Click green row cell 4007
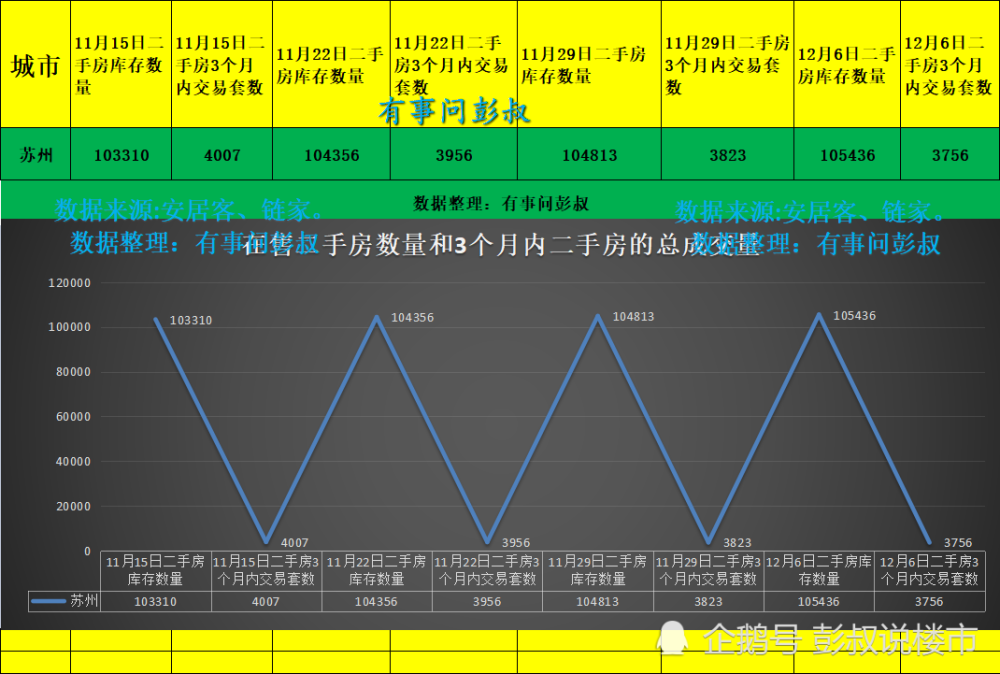This screenshot has width=1000, height=674. coord(222,154)
